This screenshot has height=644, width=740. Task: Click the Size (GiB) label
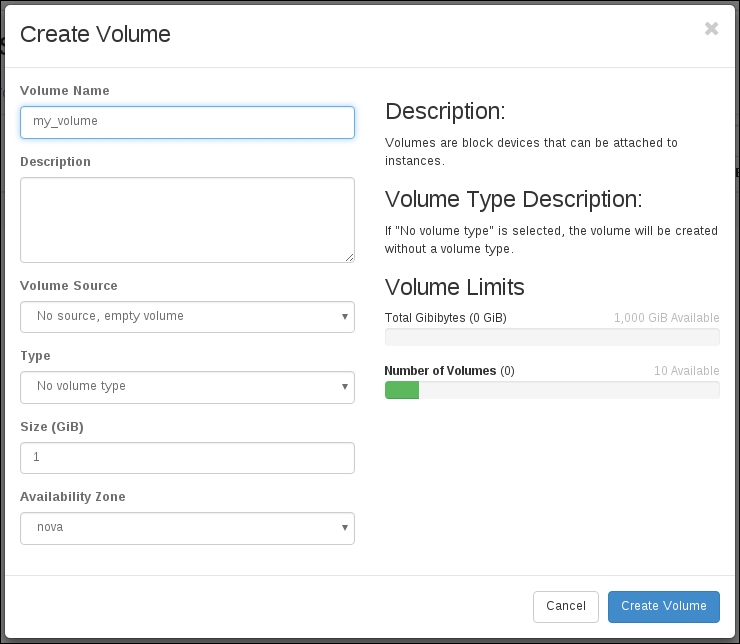tap(52, 427)
